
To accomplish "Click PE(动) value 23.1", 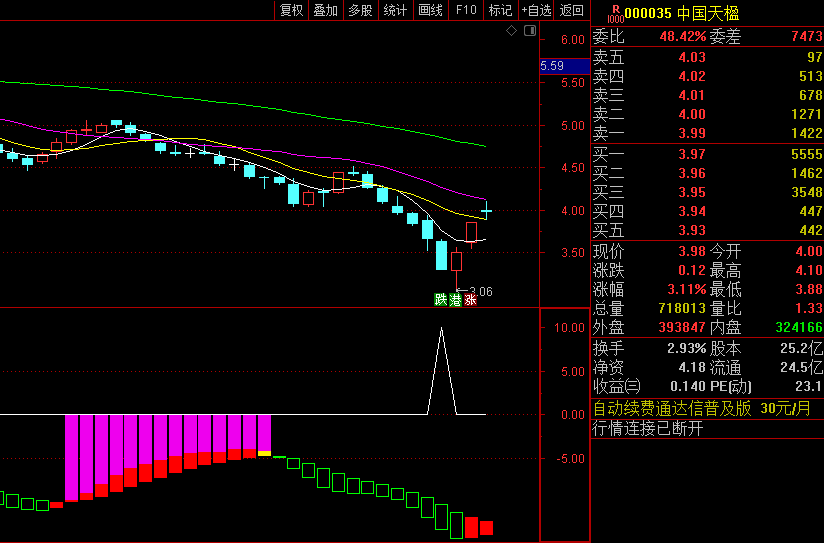I will point(808,386).
